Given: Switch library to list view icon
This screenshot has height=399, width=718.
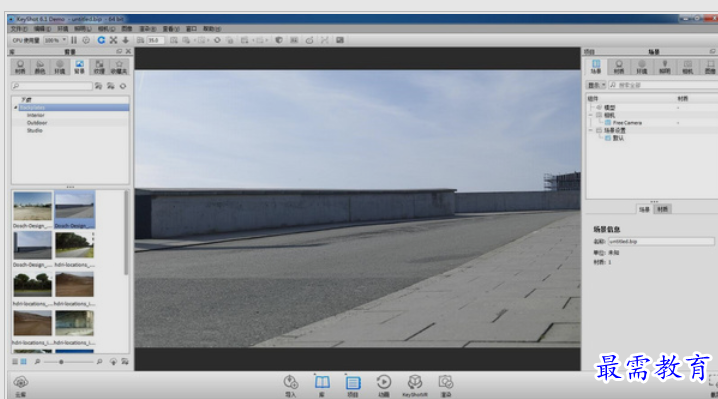Looking at the screenshot, I should point(15,361).
